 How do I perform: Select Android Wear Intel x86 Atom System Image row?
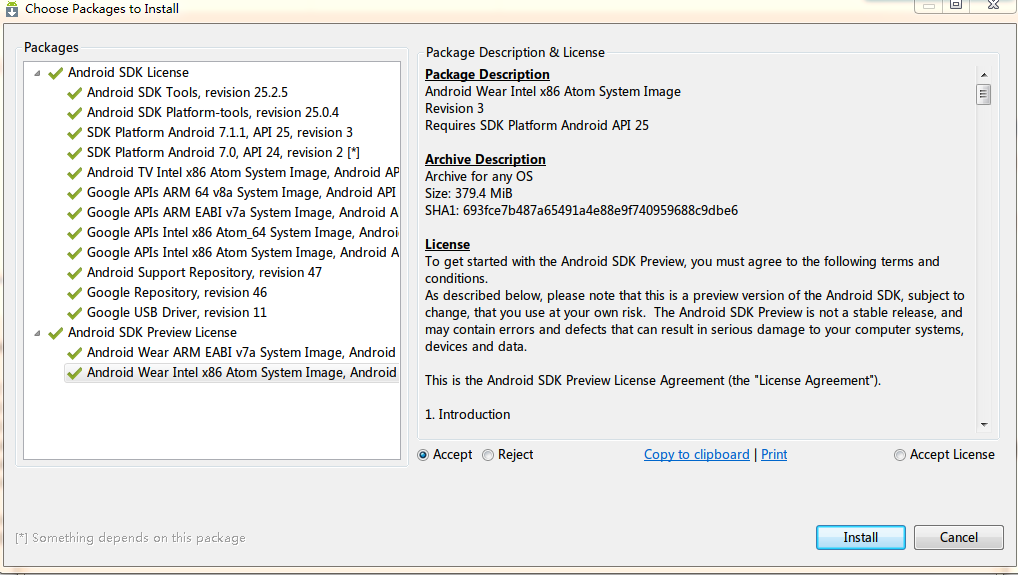point(232,373)
